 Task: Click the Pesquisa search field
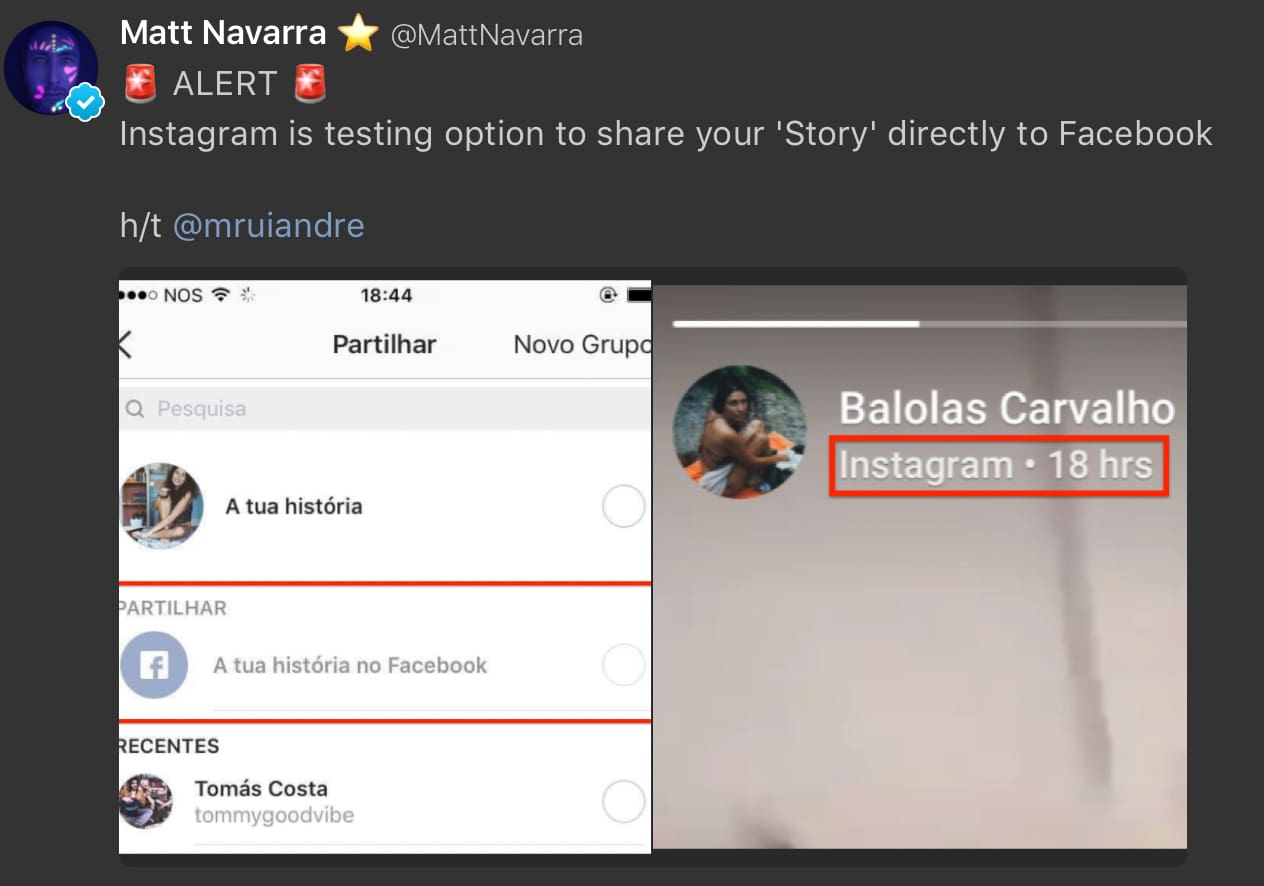(x=385, y=409)
